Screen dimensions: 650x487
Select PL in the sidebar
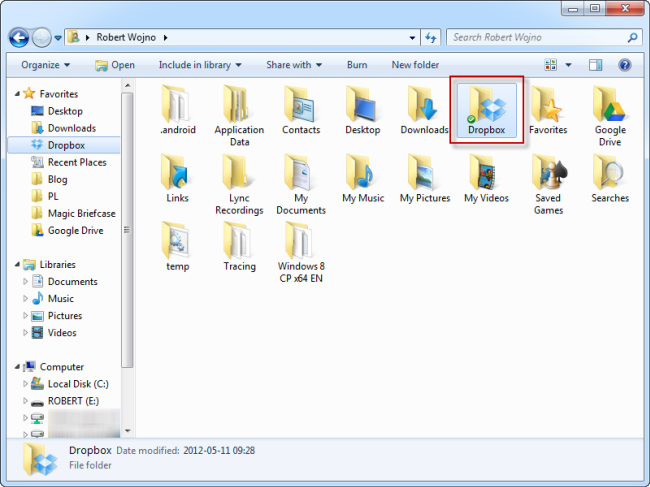[53, 196]
